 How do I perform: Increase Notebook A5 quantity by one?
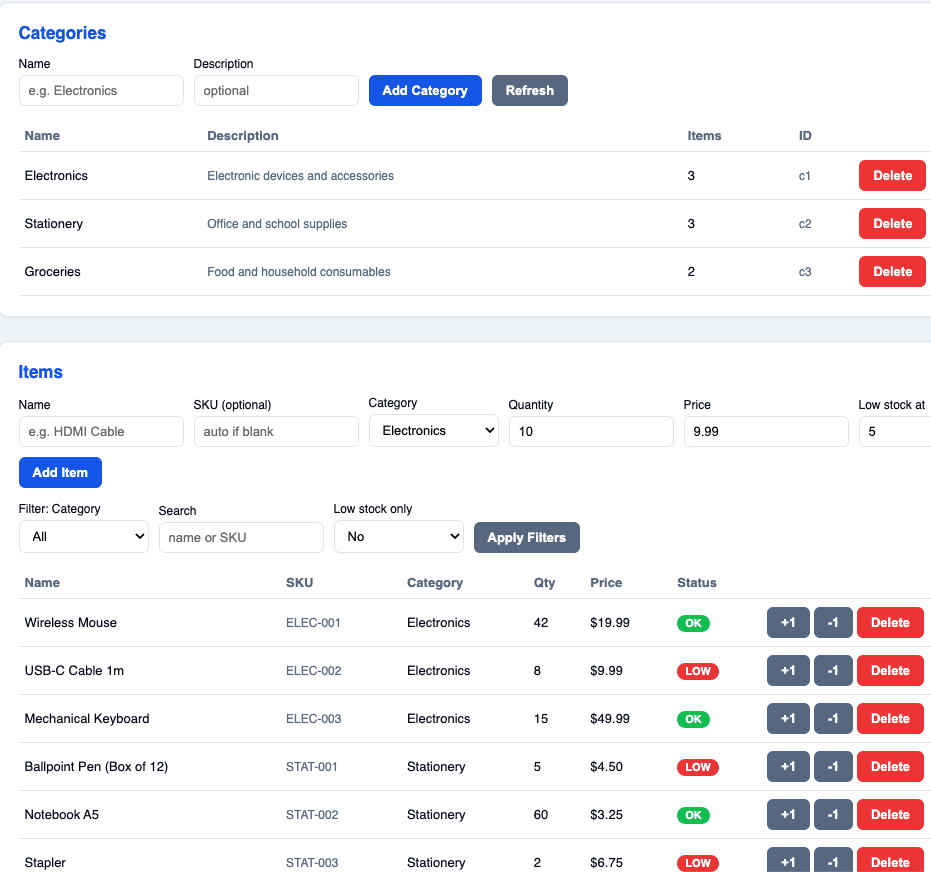pyautogui.click(x=788, y=815)
